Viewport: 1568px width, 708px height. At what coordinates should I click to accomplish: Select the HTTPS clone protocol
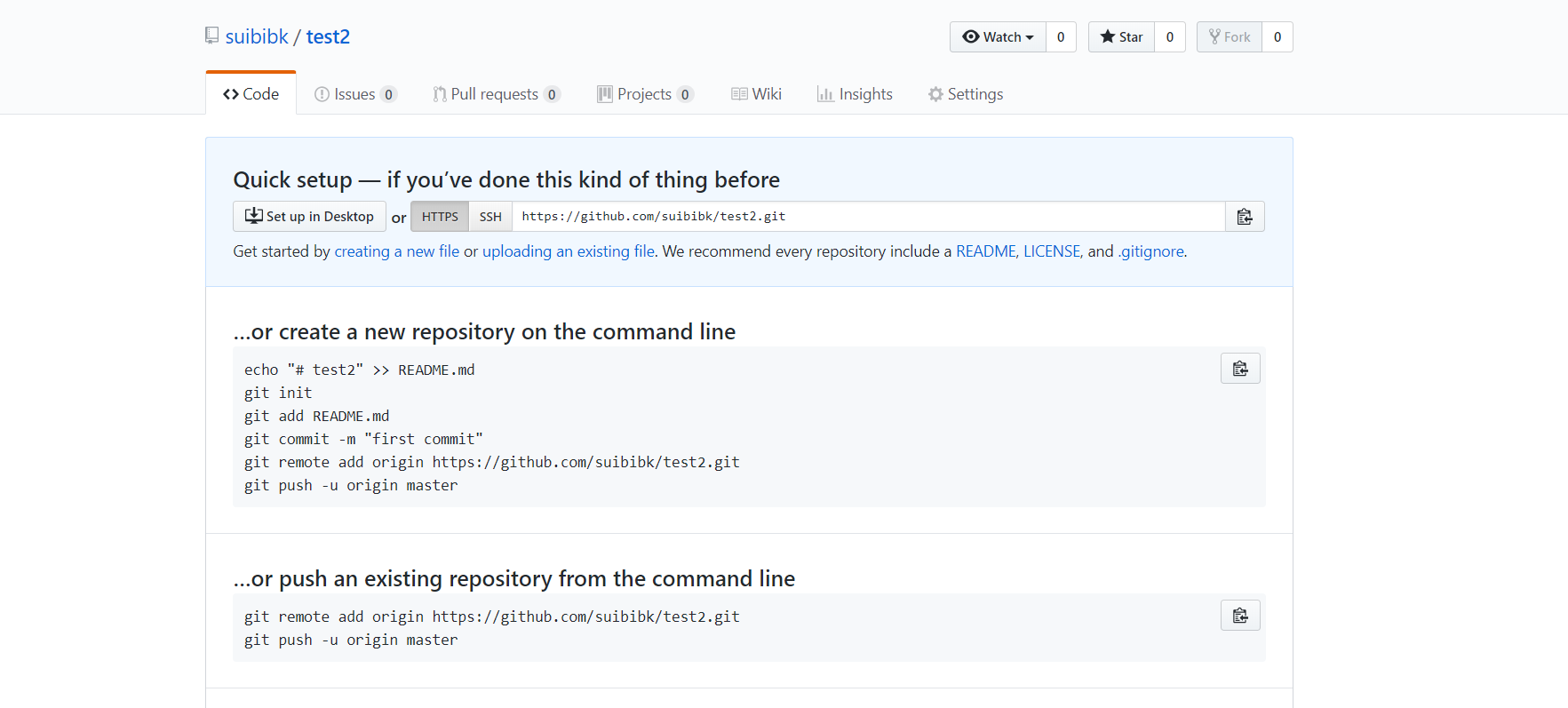point(440,217)
